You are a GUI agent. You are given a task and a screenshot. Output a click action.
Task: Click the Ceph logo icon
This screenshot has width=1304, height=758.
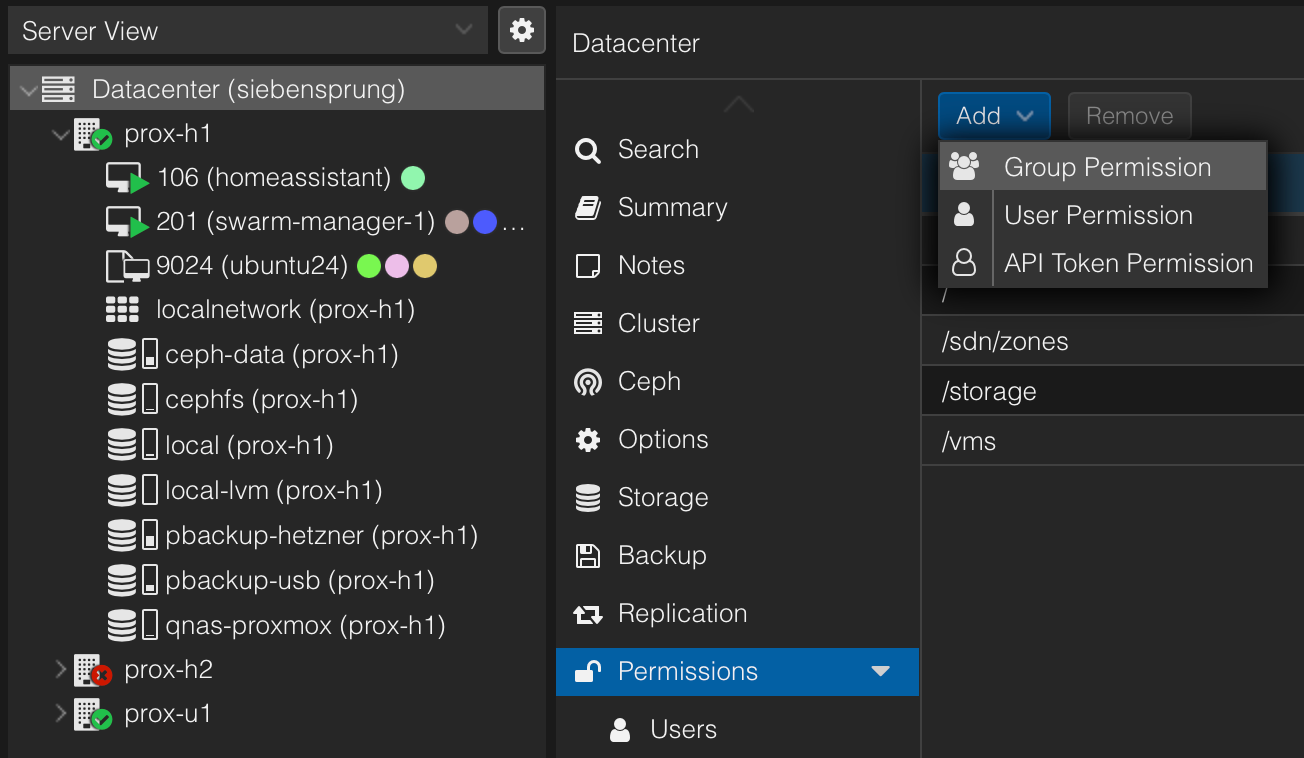coord(588,382)
